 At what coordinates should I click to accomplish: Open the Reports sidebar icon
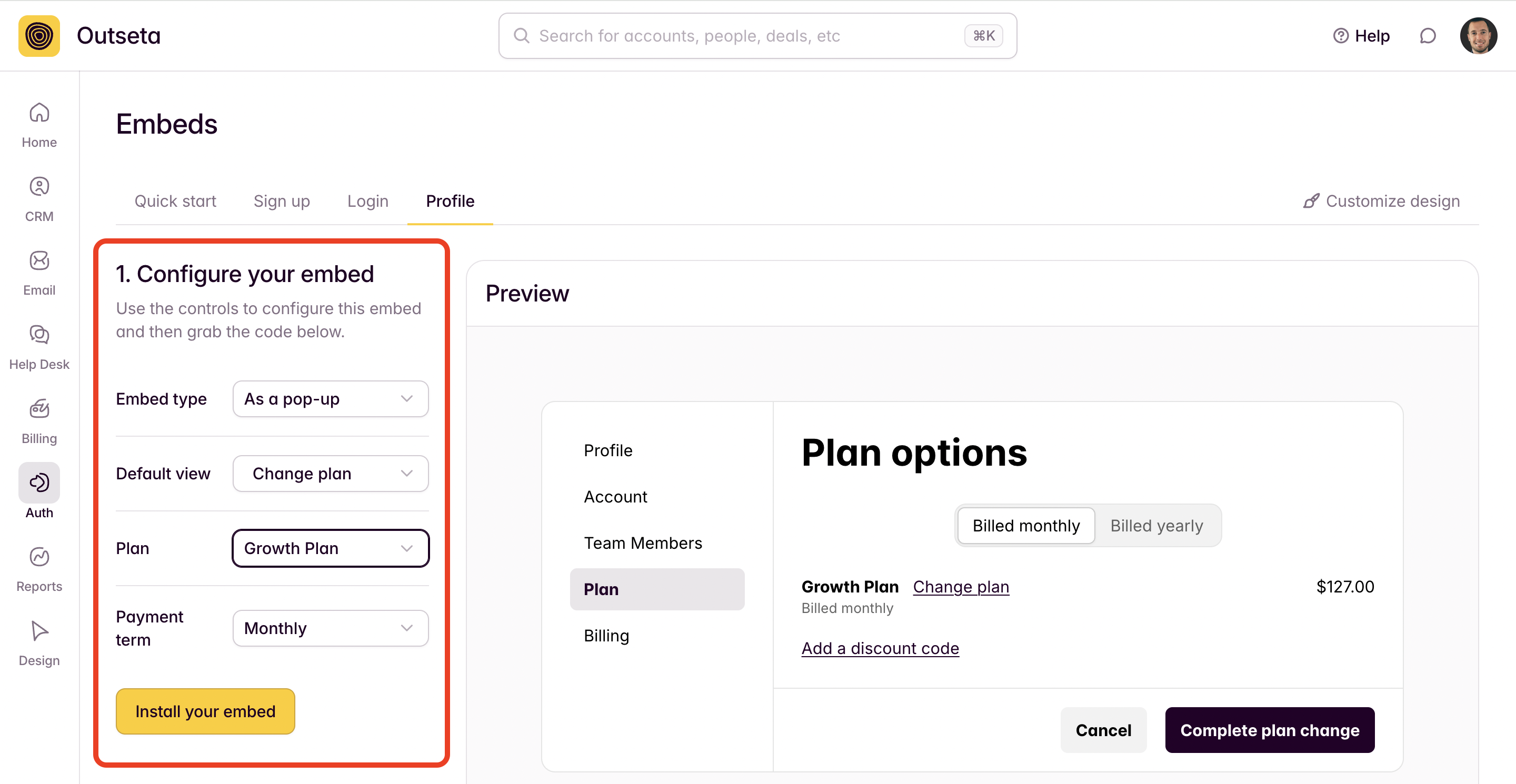[39, 557]
